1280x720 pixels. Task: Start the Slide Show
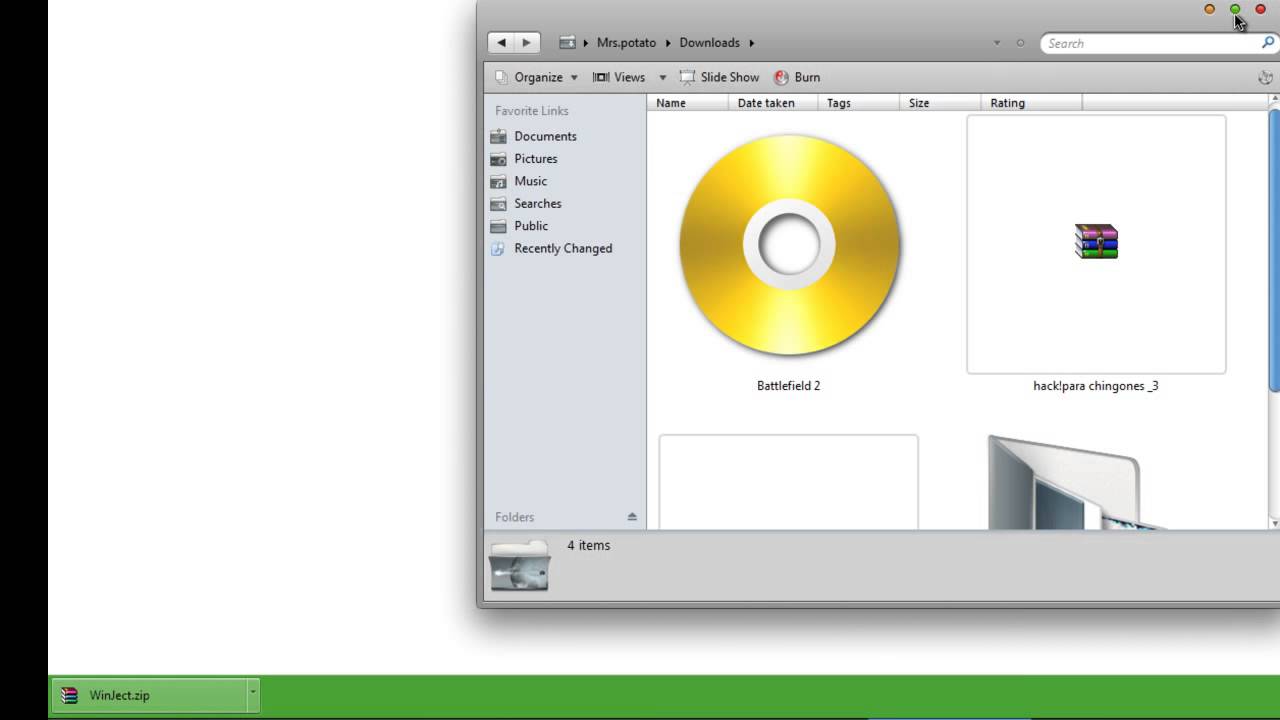click(x=720, y=77)
